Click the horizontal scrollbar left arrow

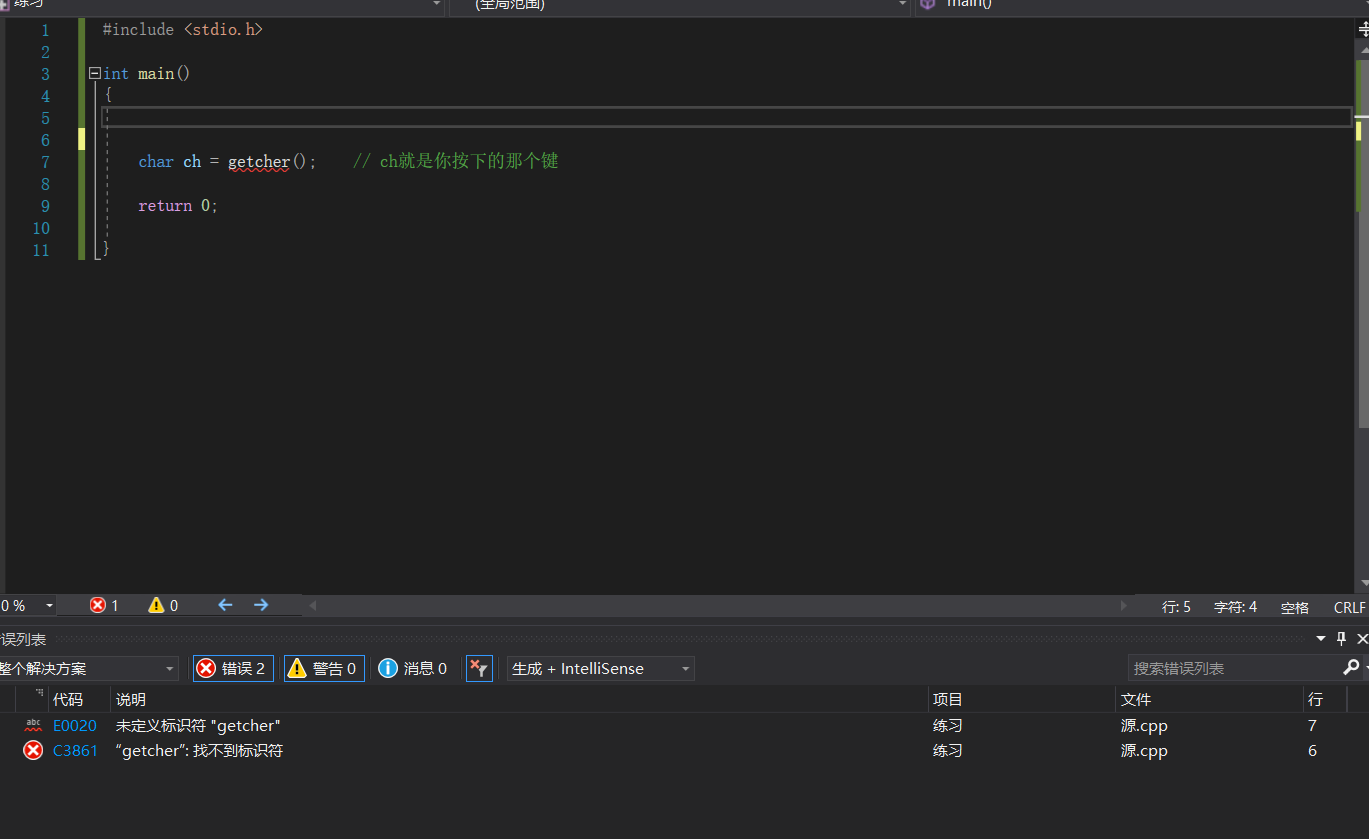pyautogui.click(x=312, y=606)
